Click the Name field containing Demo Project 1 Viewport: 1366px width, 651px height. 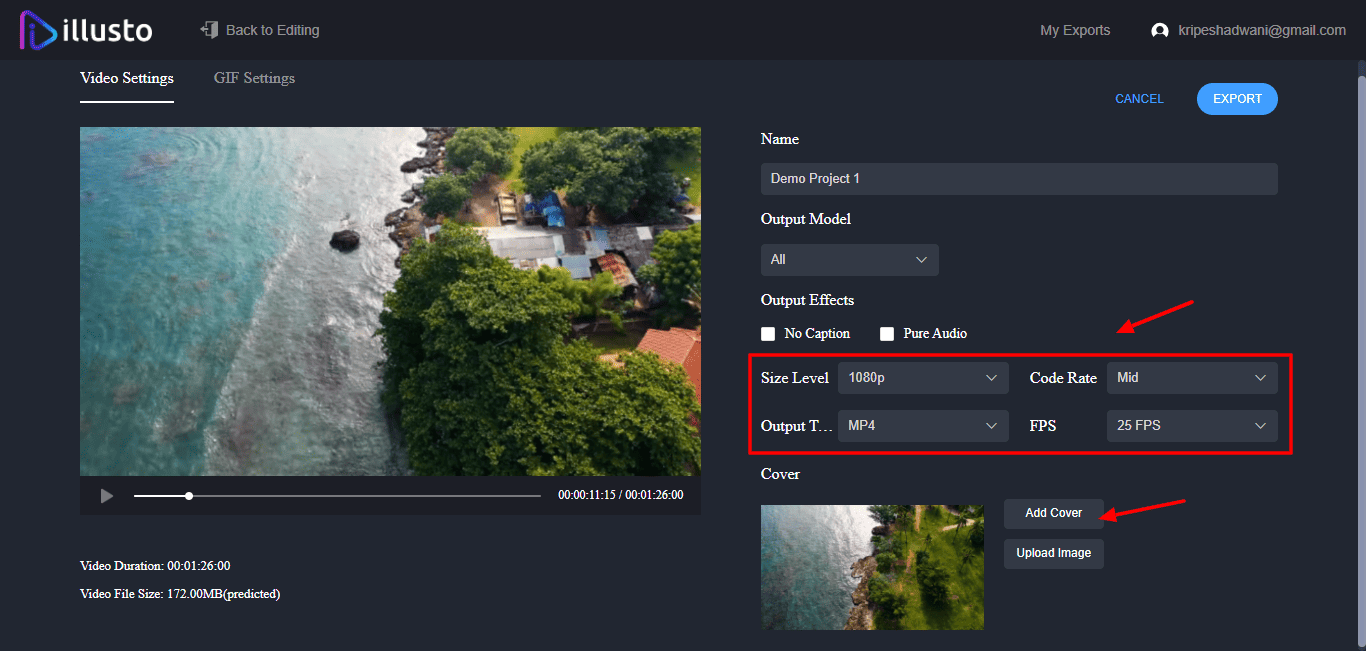tap(1018, 179)
